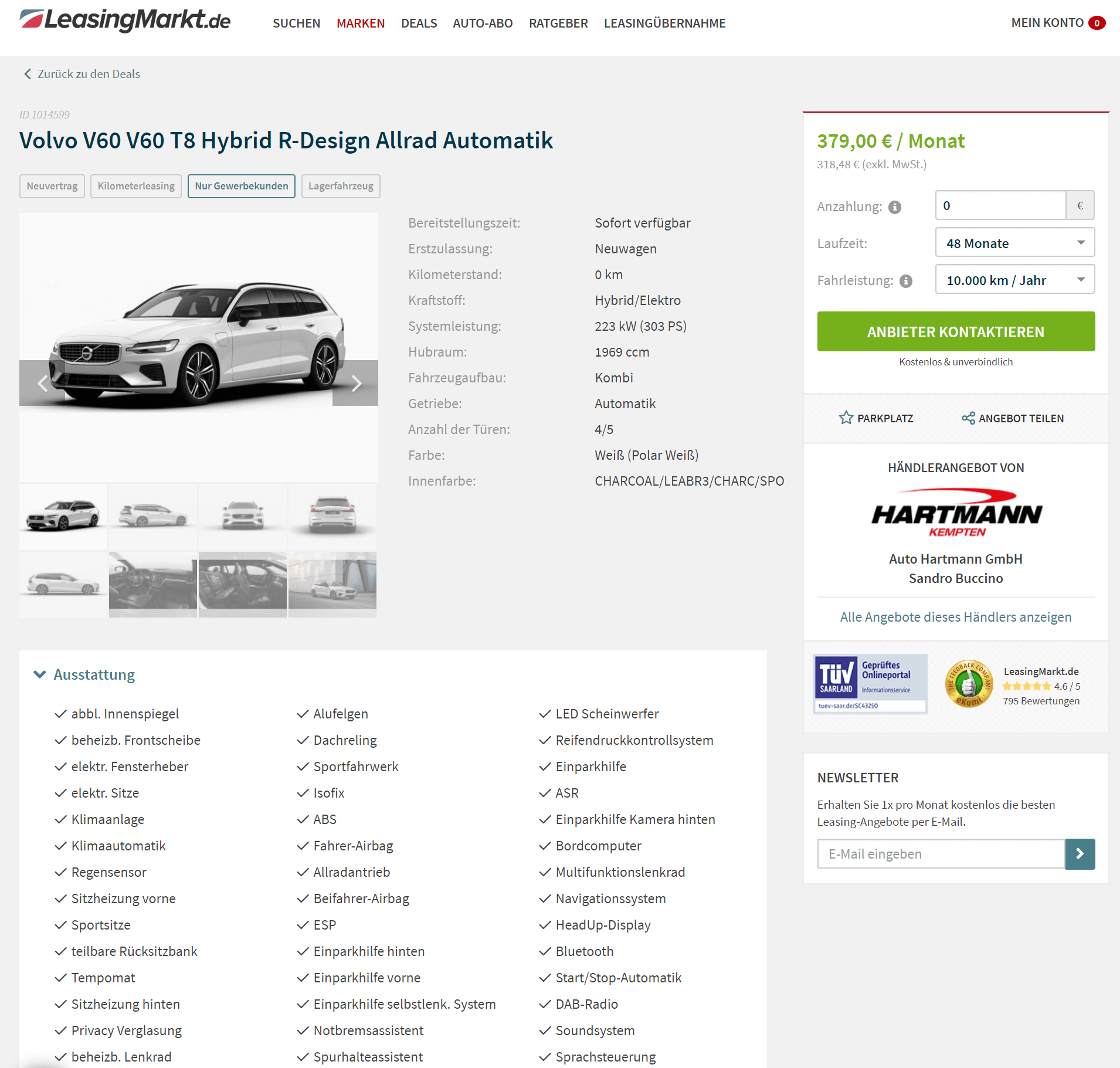Click the Neuvertrag tag

[52, 186]
